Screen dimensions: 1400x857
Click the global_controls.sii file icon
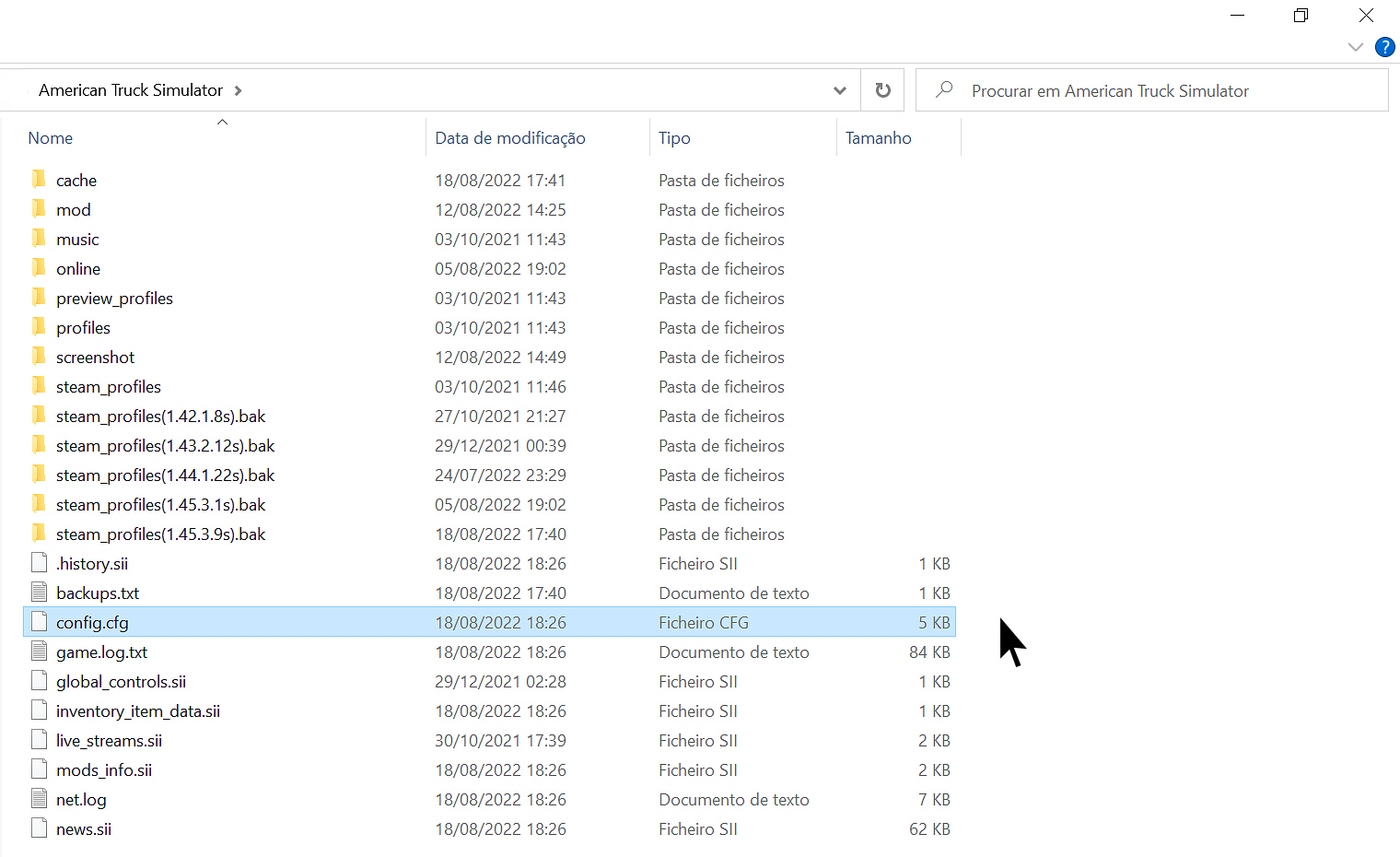tap(39, 681)
